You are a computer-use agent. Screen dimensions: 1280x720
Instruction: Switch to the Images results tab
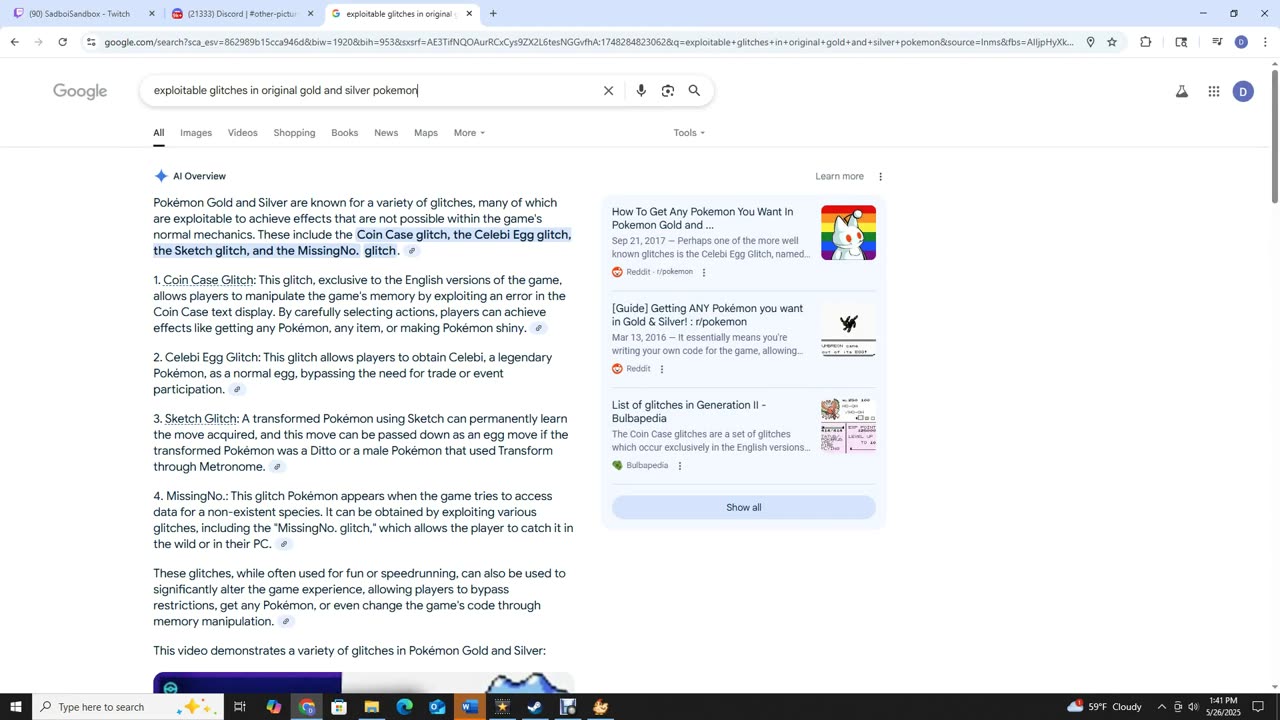[x=196, y=133]
